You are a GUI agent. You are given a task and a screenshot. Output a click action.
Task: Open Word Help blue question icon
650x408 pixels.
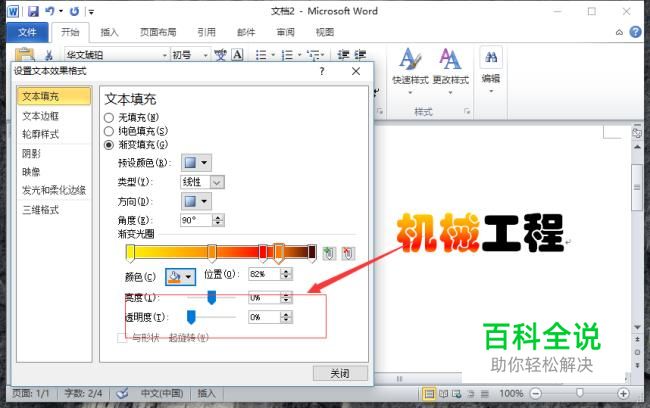click(x=635, y=32)
